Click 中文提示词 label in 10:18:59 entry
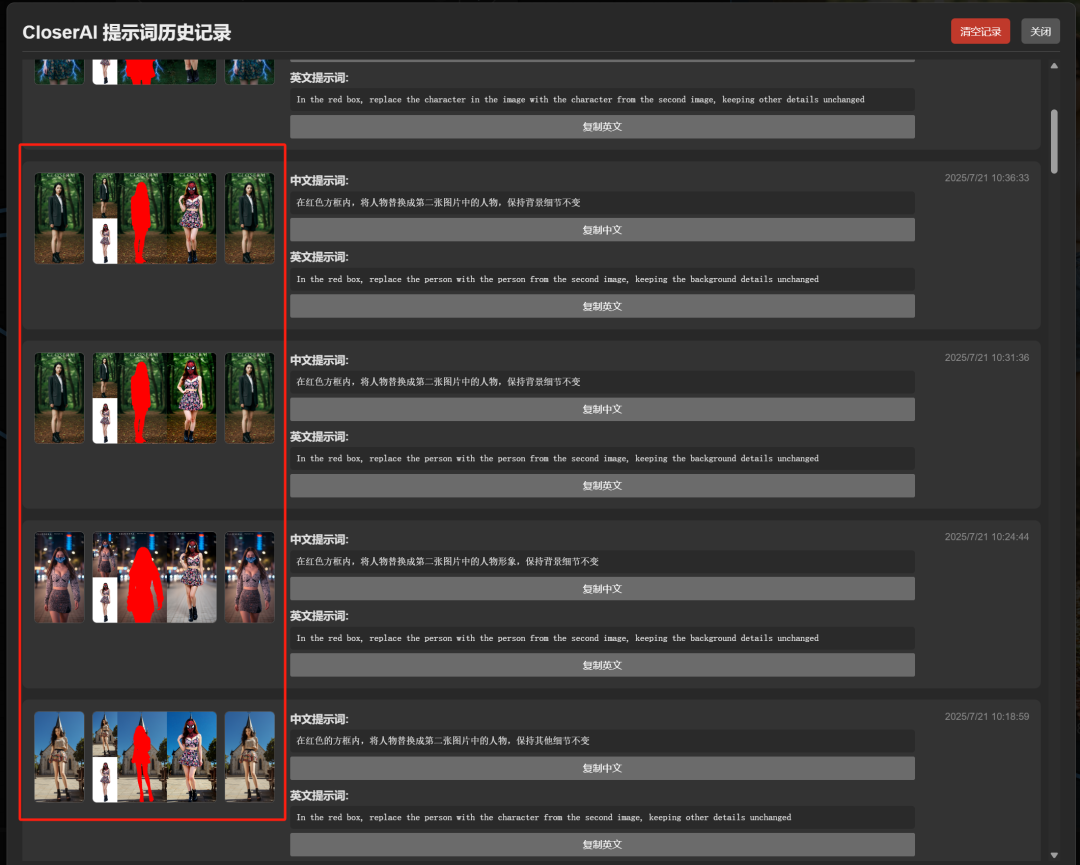 [319, 719]
